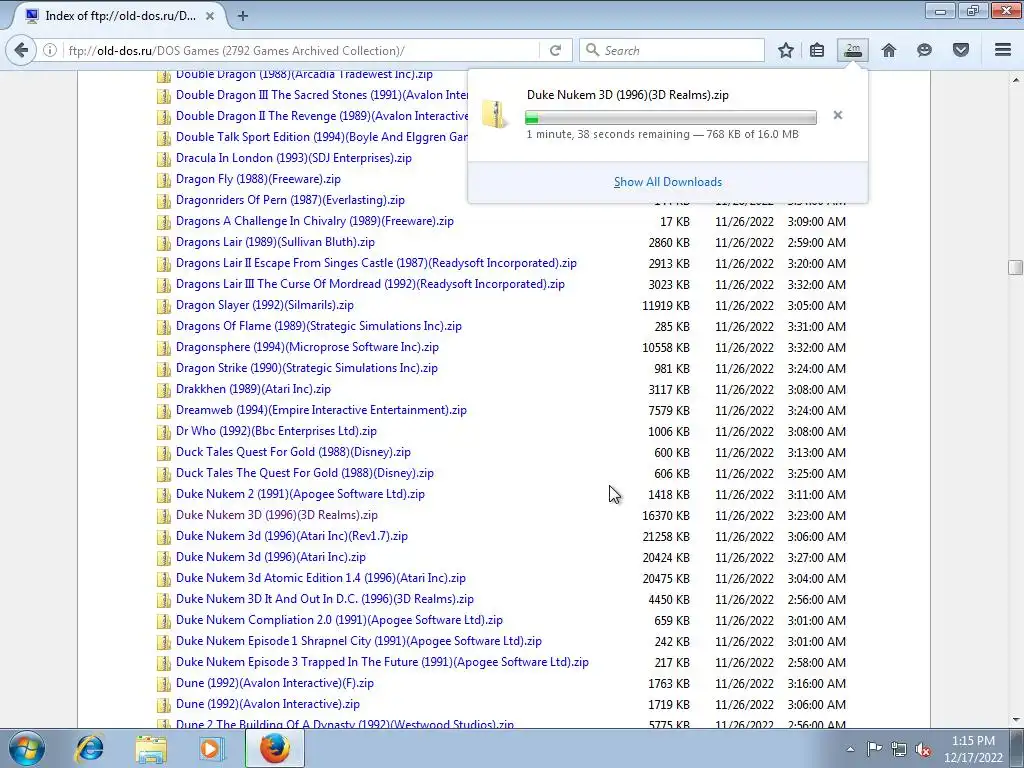Viewport: 1024px width, 768px height.
Task: Click the 21258 KB size text
Action: (x=665, y=537)
